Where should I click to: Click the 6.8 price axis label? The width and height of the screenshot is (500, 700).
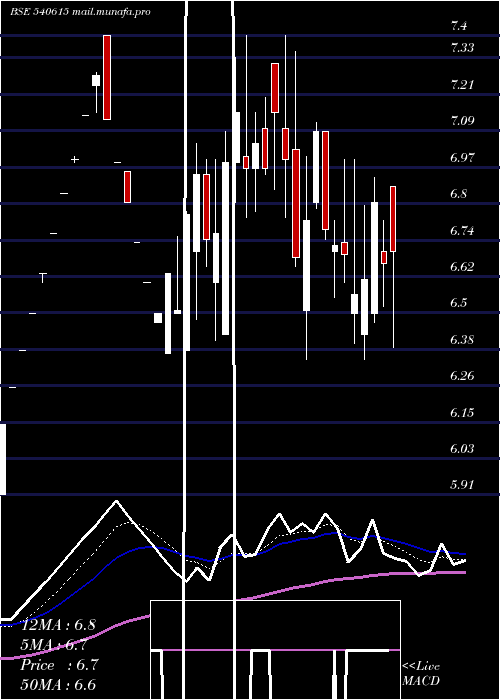click(x=459, y=194)
